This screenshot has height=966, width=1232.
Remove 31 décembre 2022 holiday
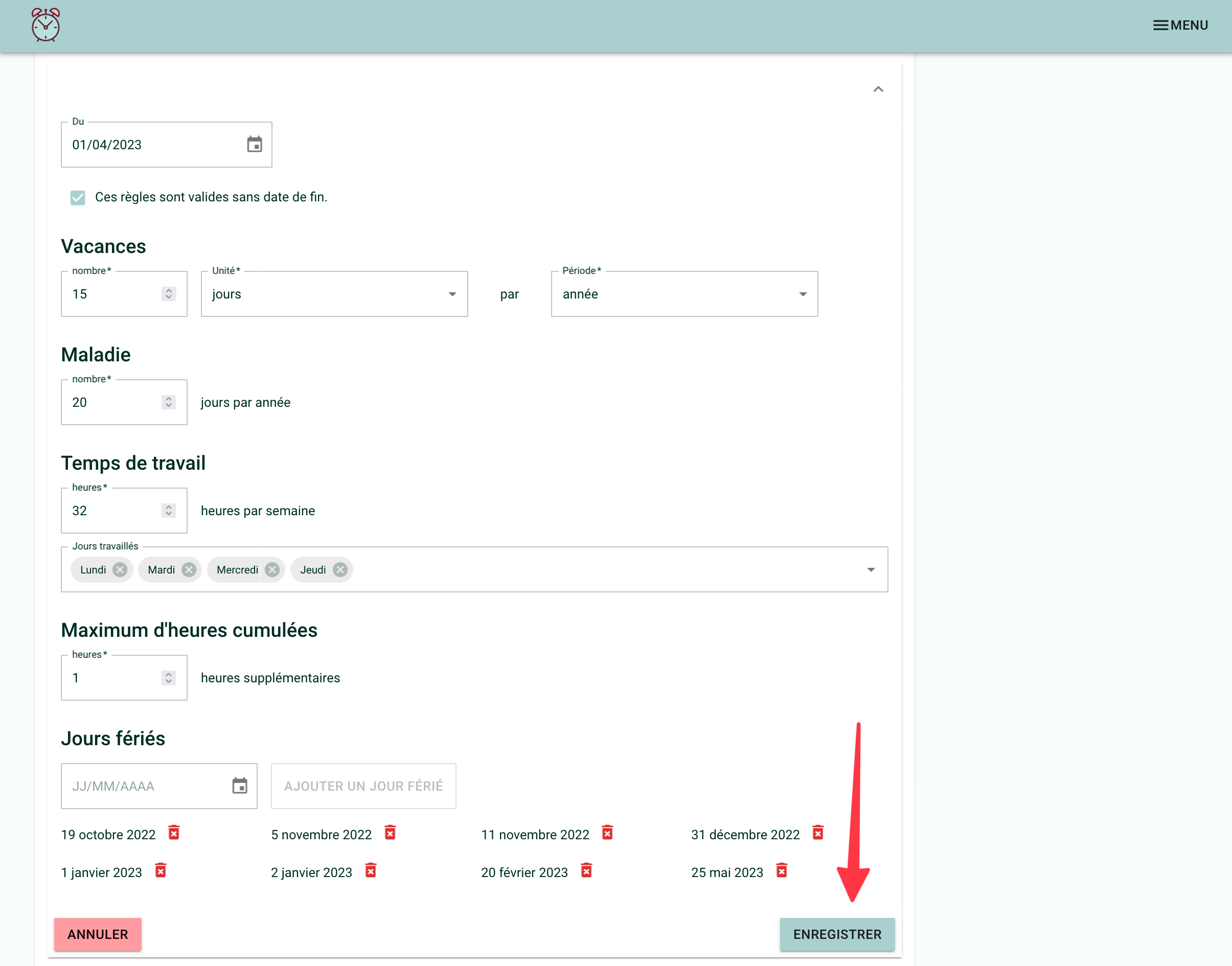click(x=818, y=833)
